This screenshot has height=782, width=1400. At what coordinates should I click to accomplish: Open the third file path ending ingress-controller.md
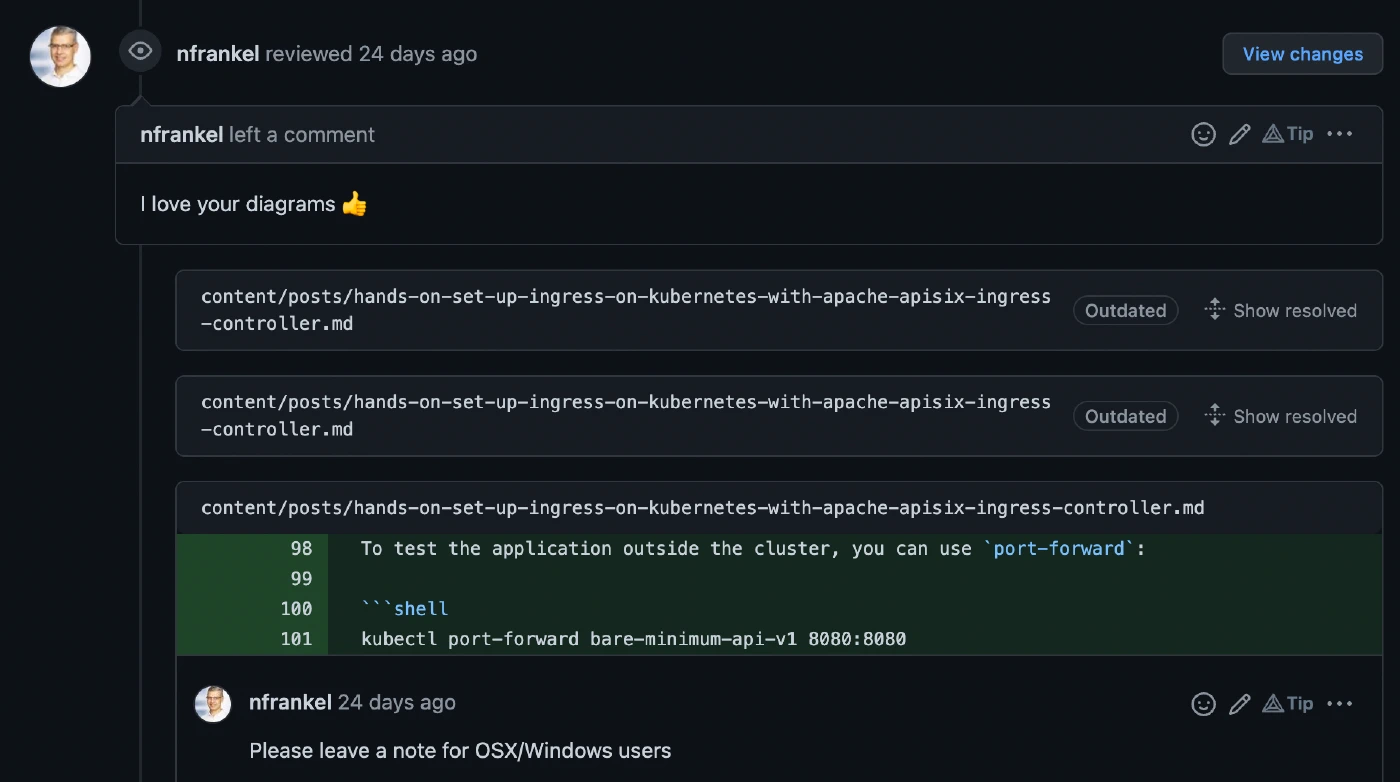point(703,508)
